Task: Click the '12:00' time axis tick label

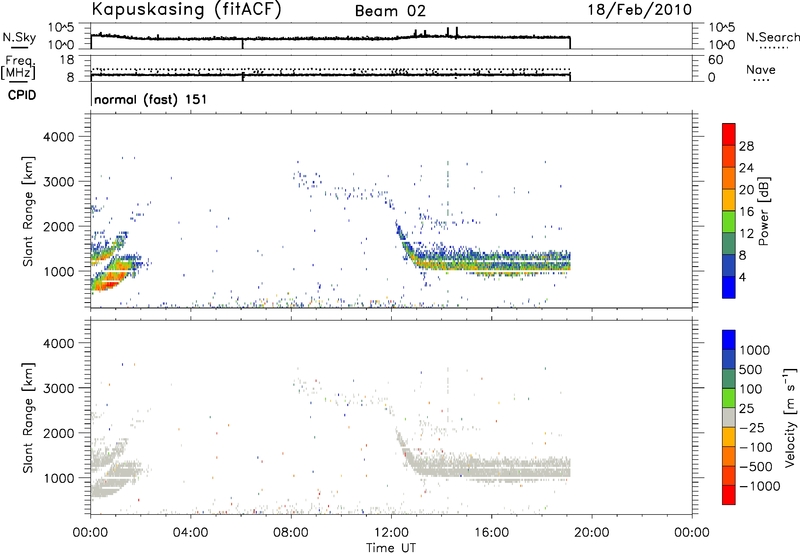Action: (x=391, y=533)
